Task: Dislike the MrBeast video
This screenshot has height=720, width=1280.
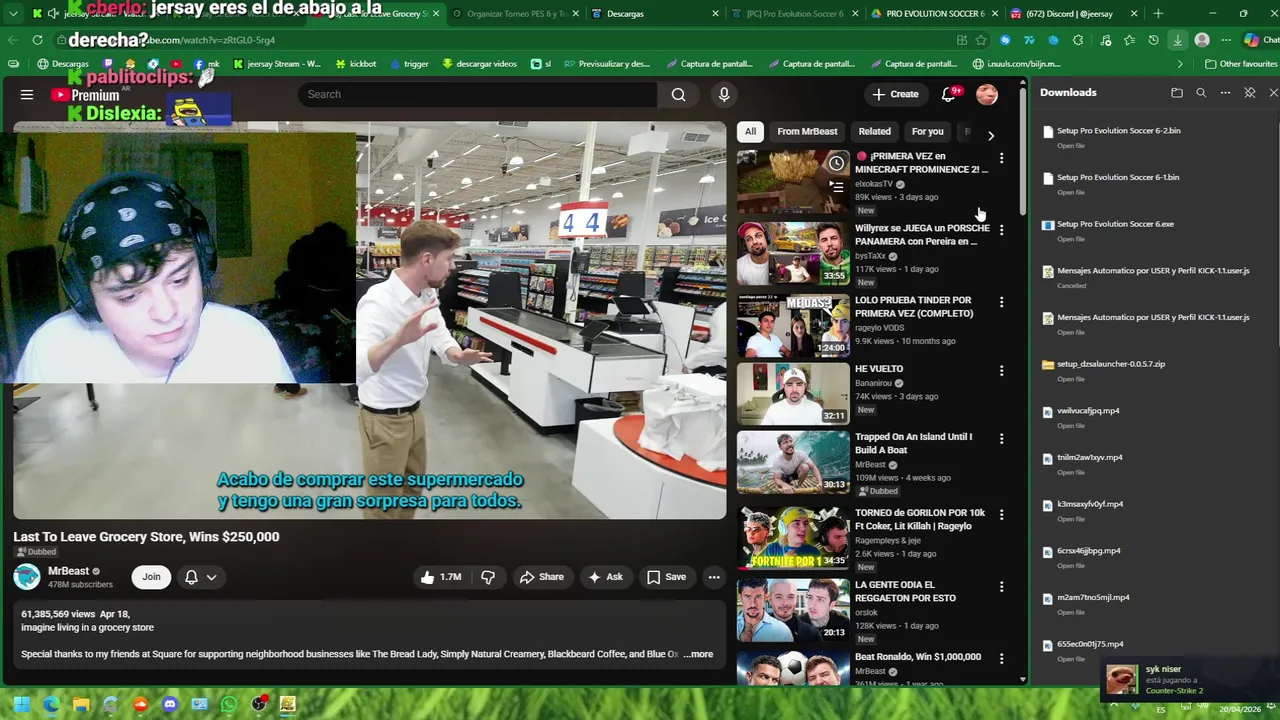Action: tap(488, 577)
